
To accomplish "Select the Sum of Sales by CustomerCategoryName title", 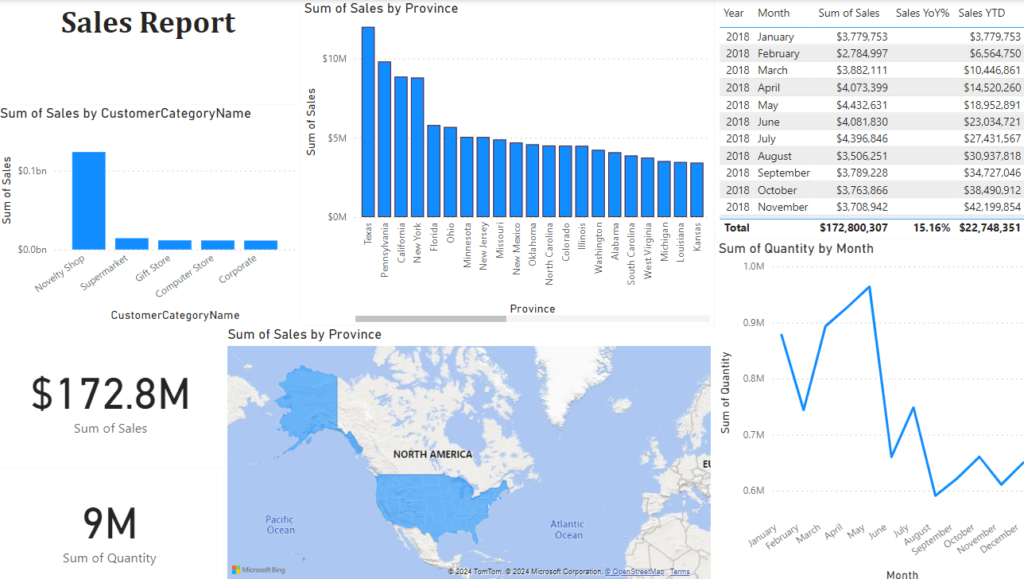I will [125, 114].
